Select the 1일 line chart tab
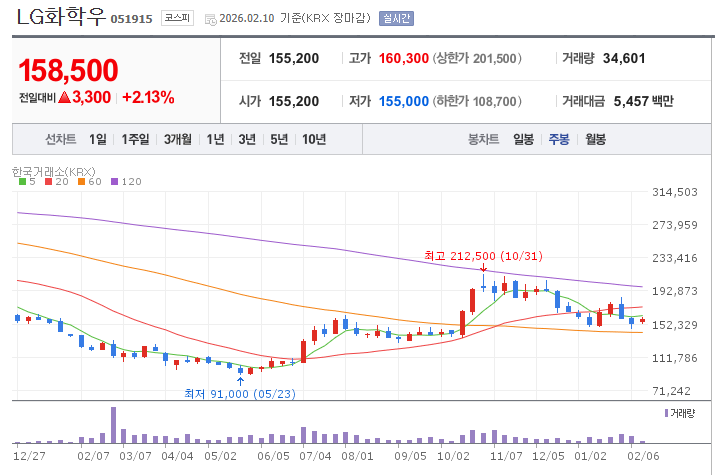The height and width of the screenshot is (475, 715). click(x=97, y=139)
